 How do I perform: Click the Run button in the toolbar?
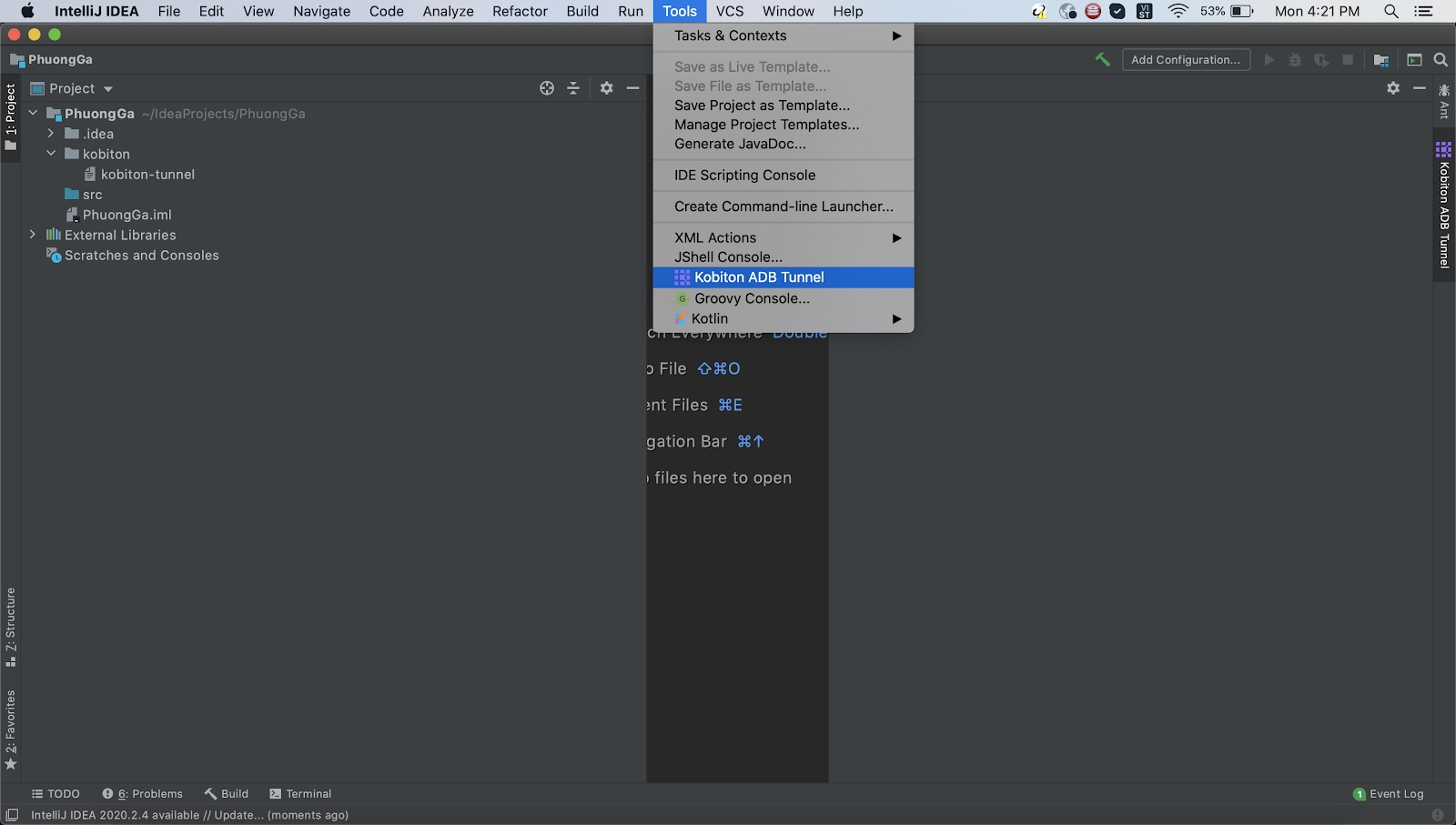(x=1269, y=59)
